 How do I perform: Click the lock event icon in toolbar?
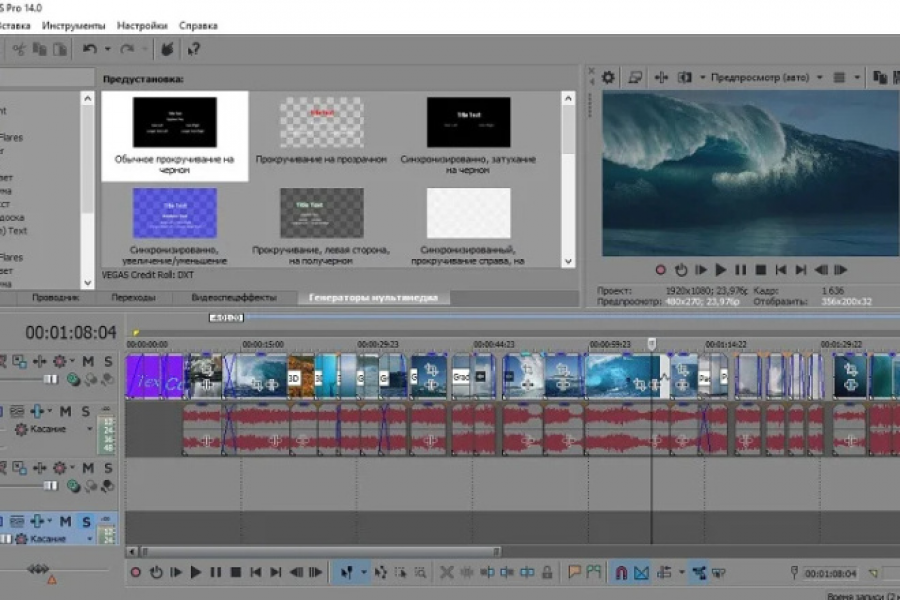click(x=548, y=573)
